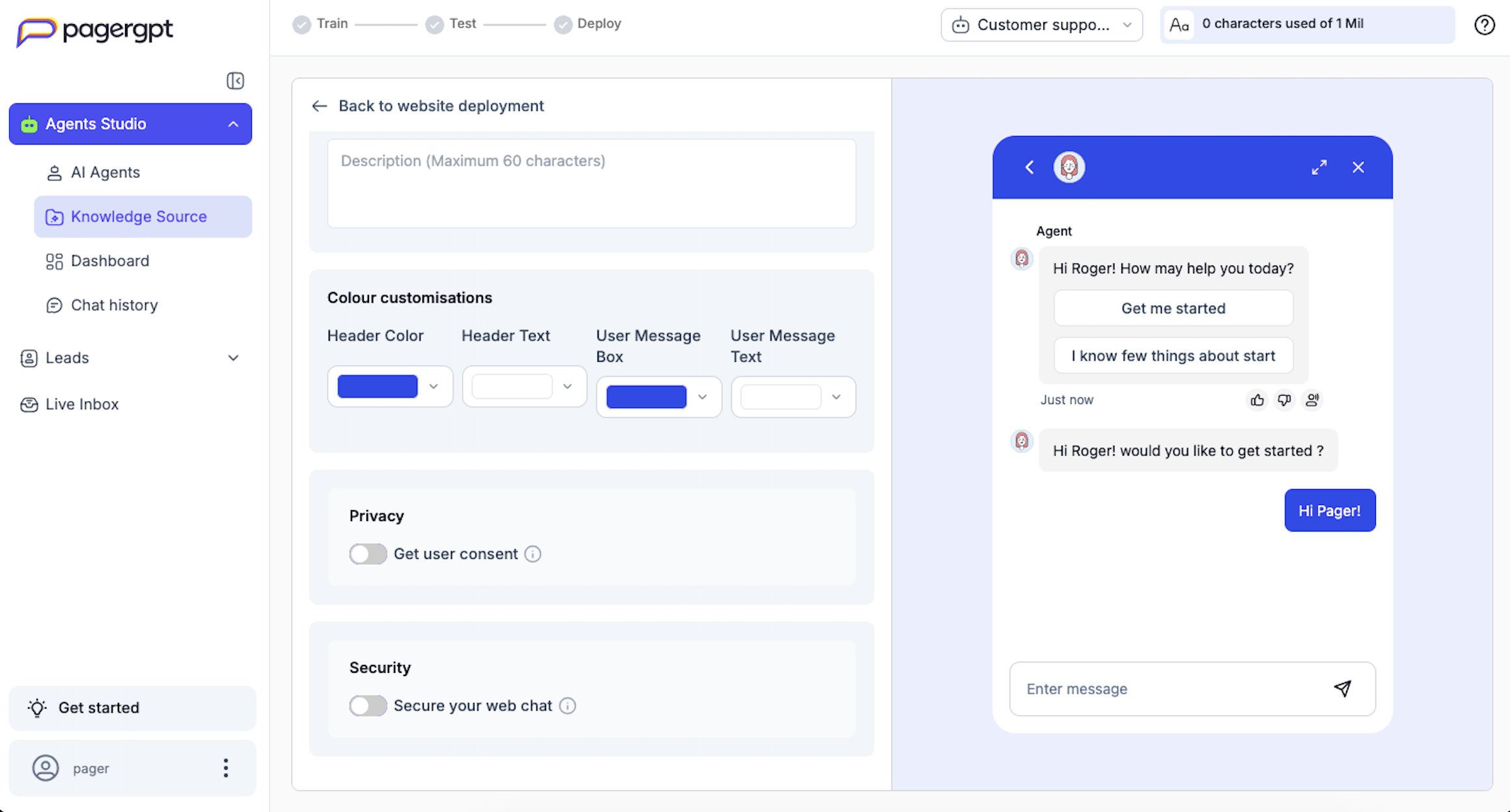Image resolution: width=1510 pixels, height=812 pixels.
Task: Click thumbs down feedback icon
Action: click(x=1284, y=400)
